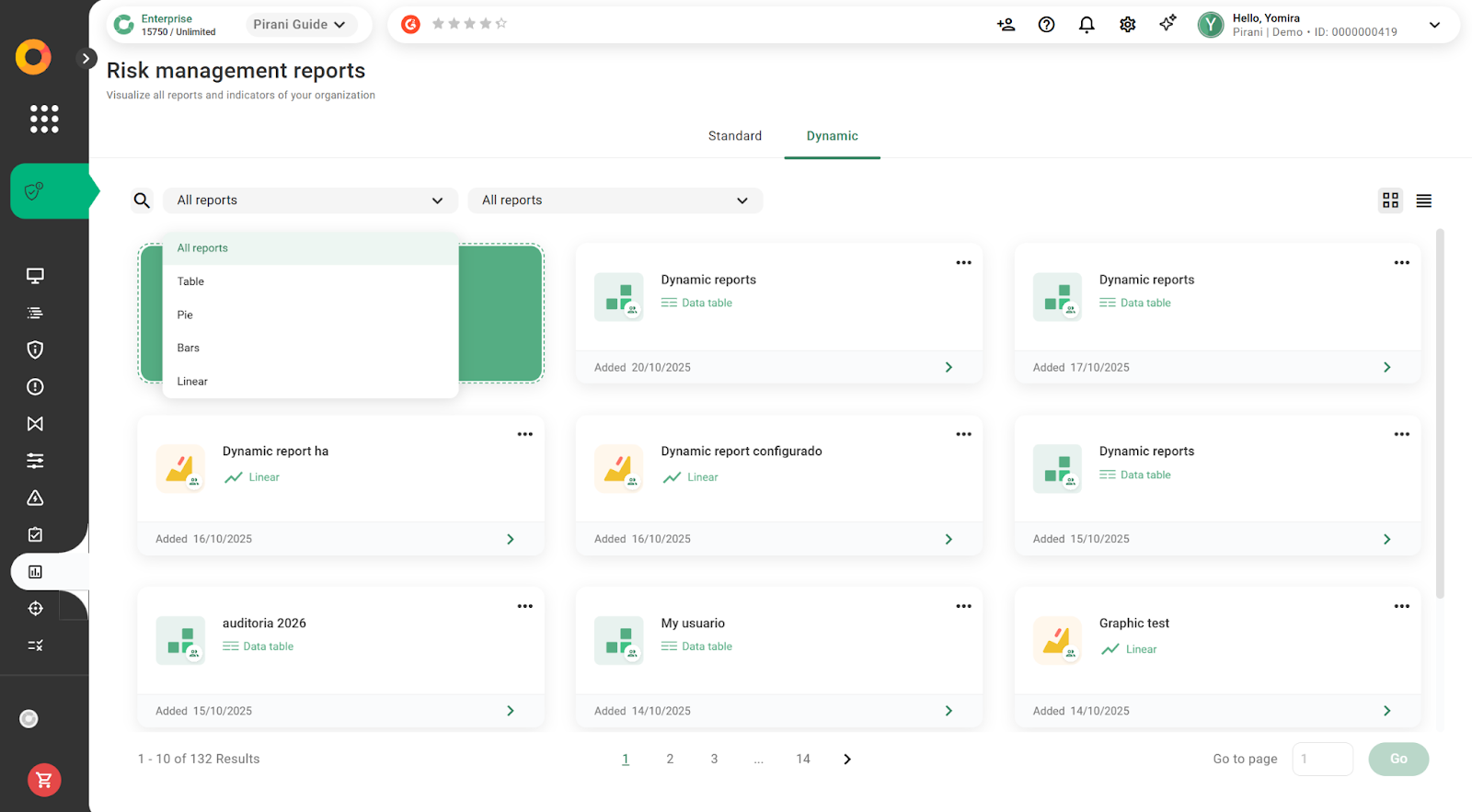Image resolution: width=1472 pixels, height=812 pixels.
Task: Click the search magnifier icon
Action: [142, 200]
